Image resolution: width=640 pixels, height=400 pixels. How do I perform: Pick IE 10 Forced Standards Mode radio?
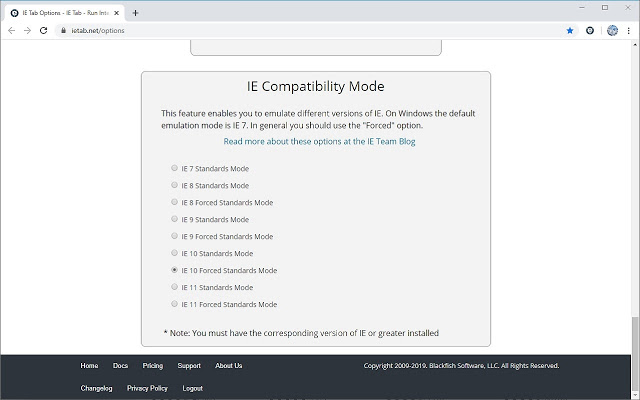174,270
